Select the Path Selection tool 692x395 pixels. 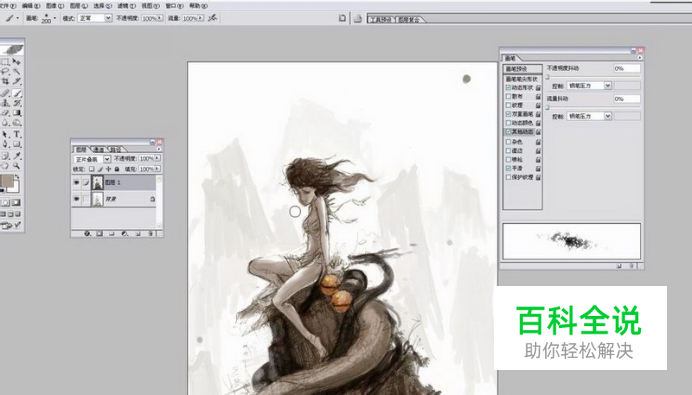[5, 134]
